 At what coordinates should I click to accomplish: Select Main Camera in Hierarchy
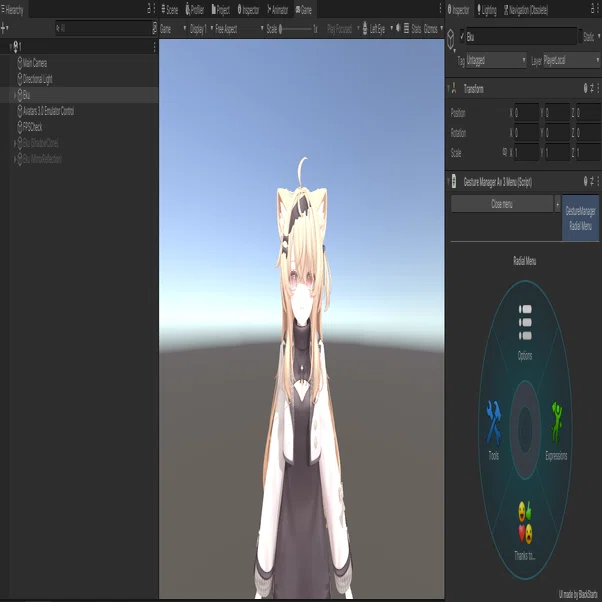click(35, 63)
